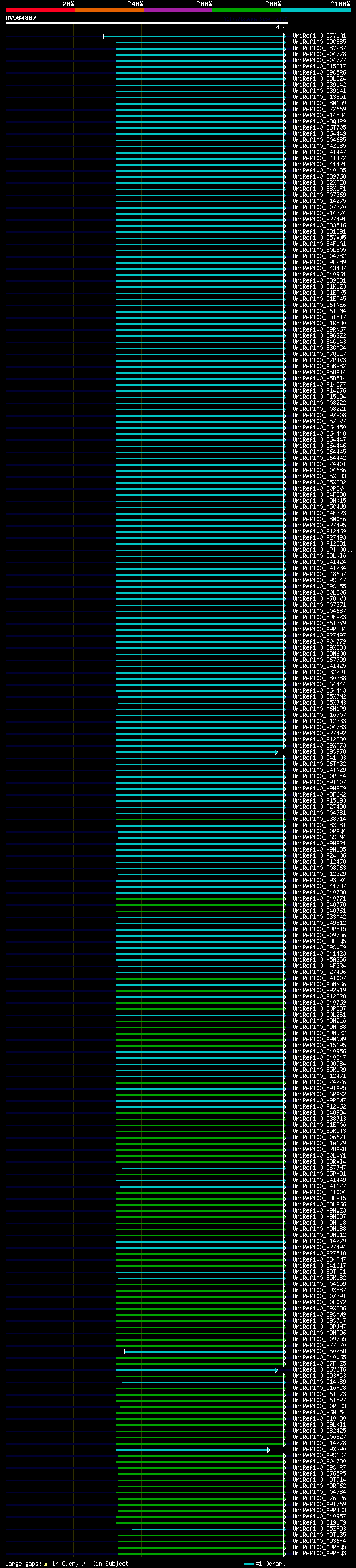This screenshot has width=356, height=1568.
Task: Click the cyan ~100% identity legend bar
Action: pos(316,10)
